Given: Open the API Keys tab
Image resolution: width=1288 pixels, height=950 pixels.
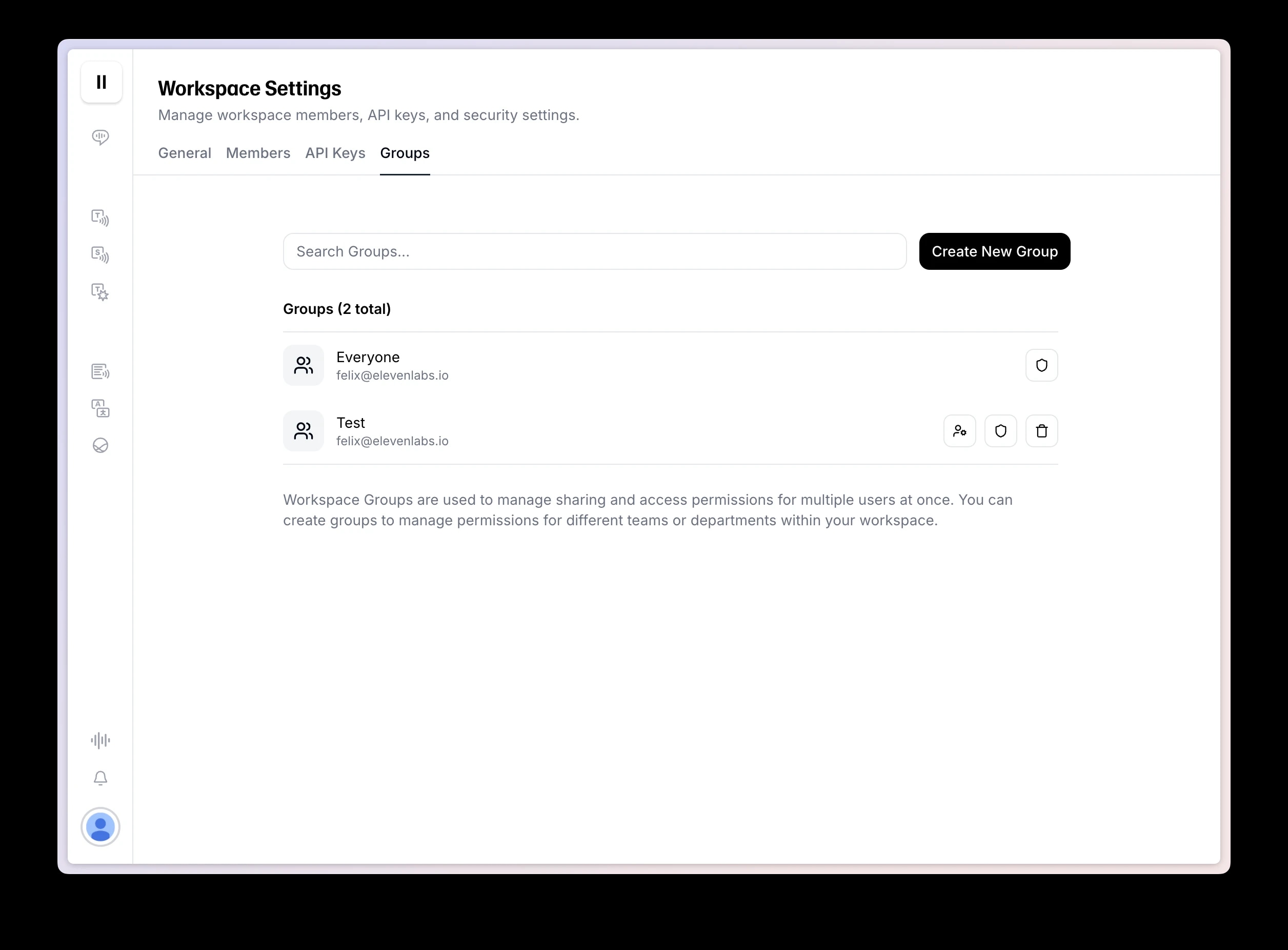Looking at the screenshot, I should tap(335, 153).
